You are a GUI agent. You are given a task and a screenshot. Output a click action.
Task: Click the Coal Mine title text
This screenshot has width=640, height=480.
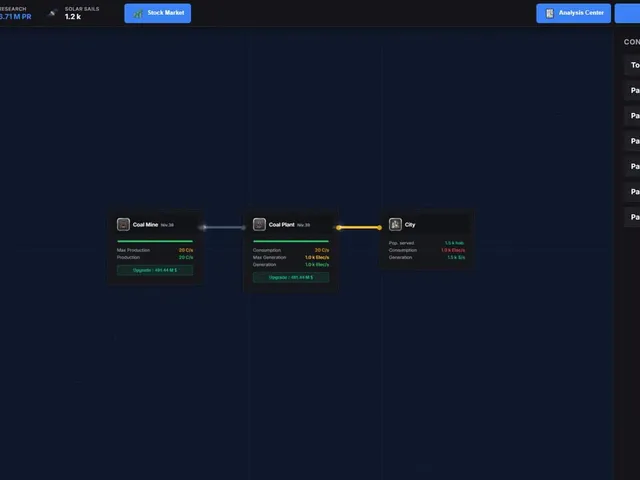(145, 224)
